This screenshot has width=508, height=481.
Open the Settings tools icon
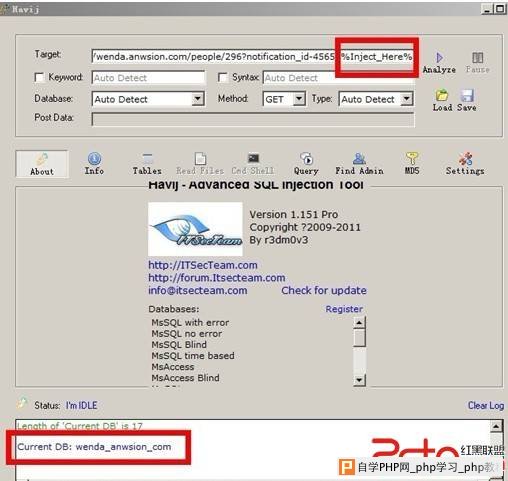click(465, 159)
